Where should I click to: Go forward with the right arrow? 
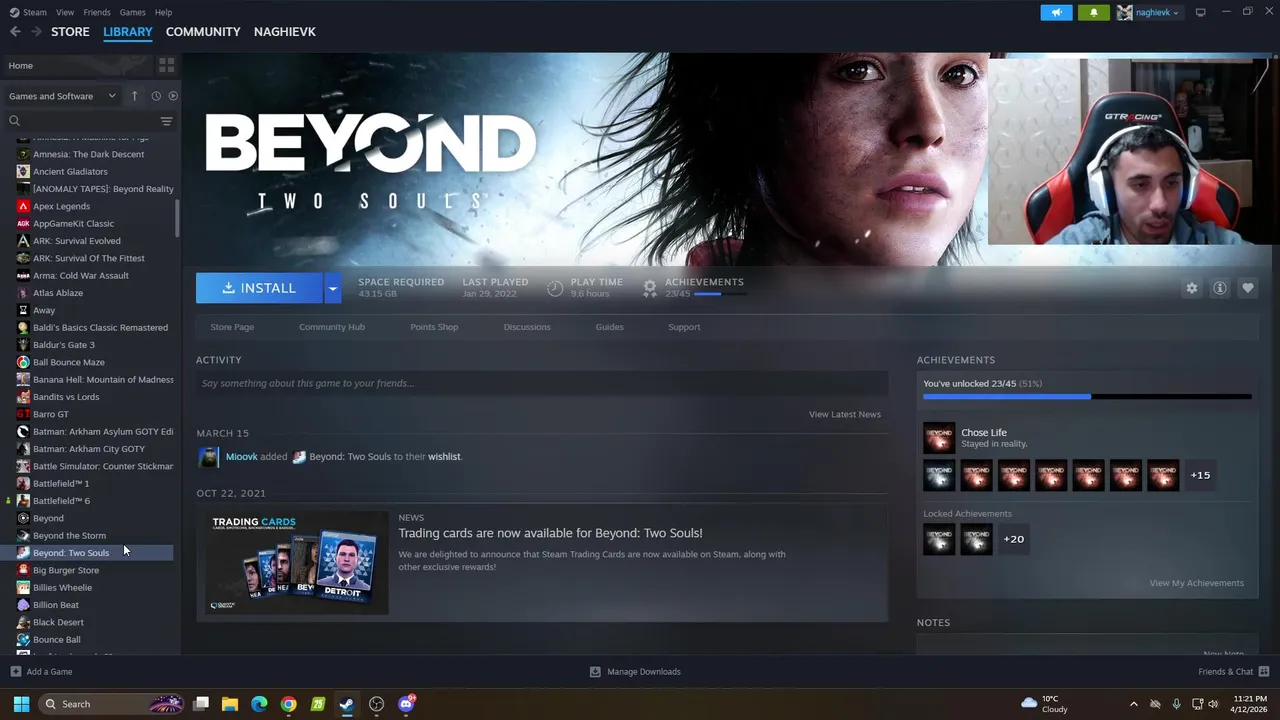pyautogui.click(x=36, y=32)
